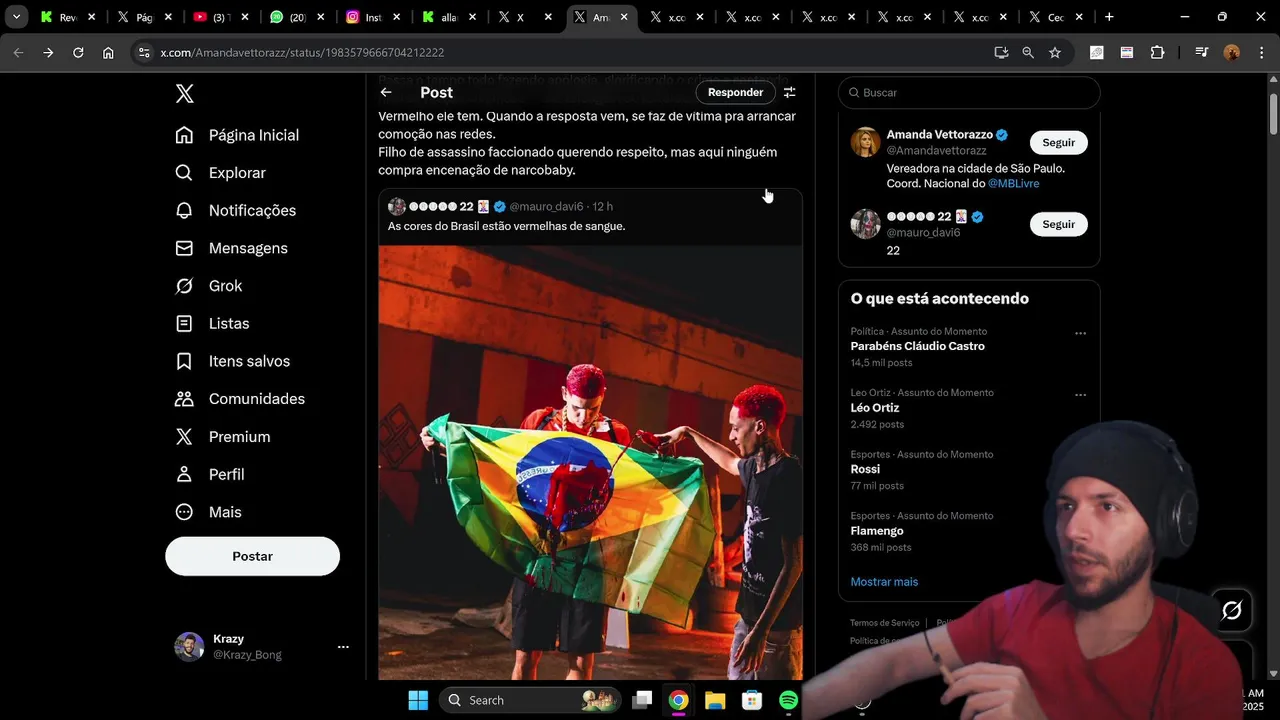The width and height of the screenshot is (1280, 720).
Task: Open Spotify from the taskbar
Action: [788, 700]
